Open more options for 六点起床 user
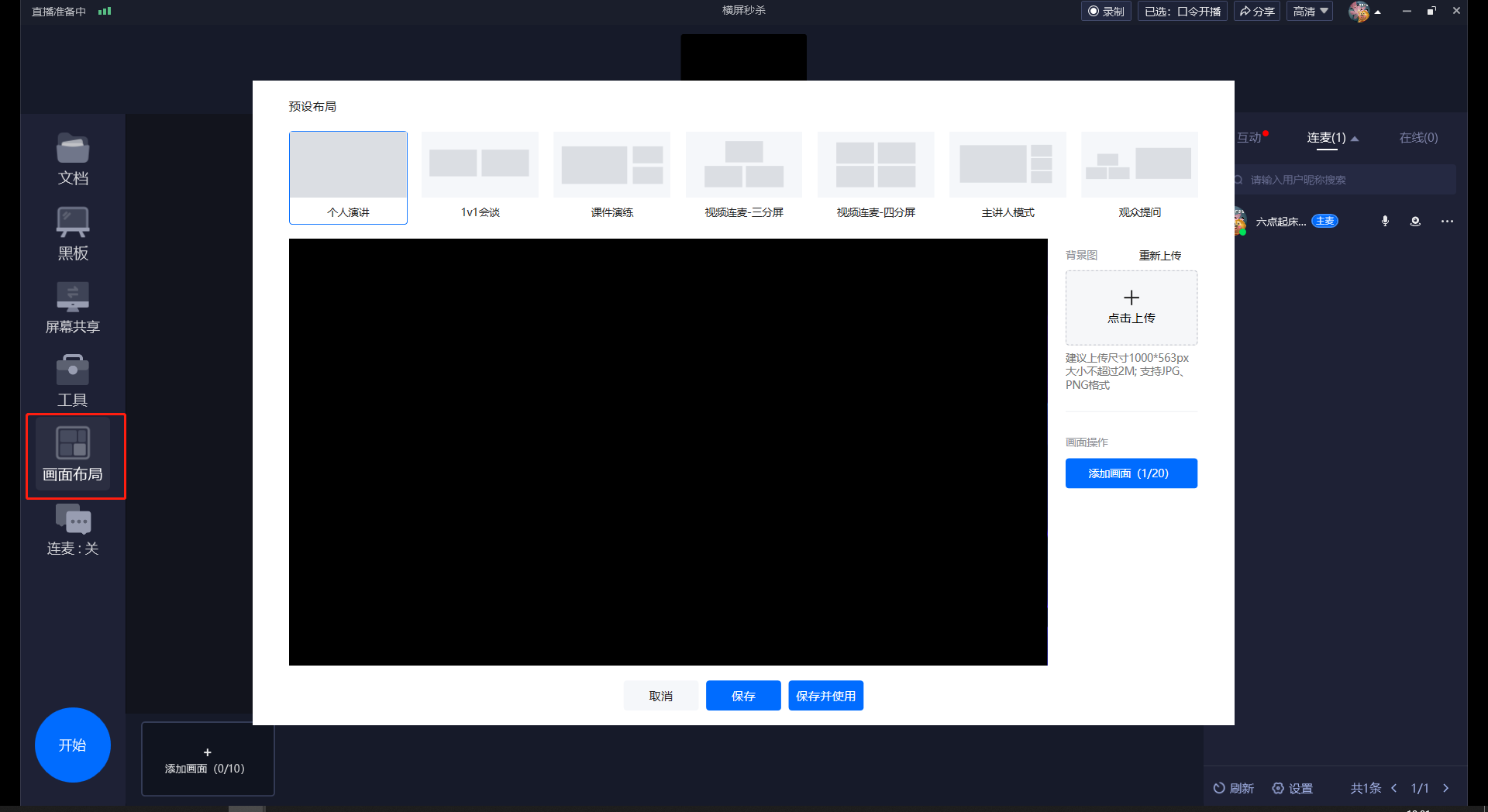This screenshot has width=1488, height=812. (x=1447, y=222)
